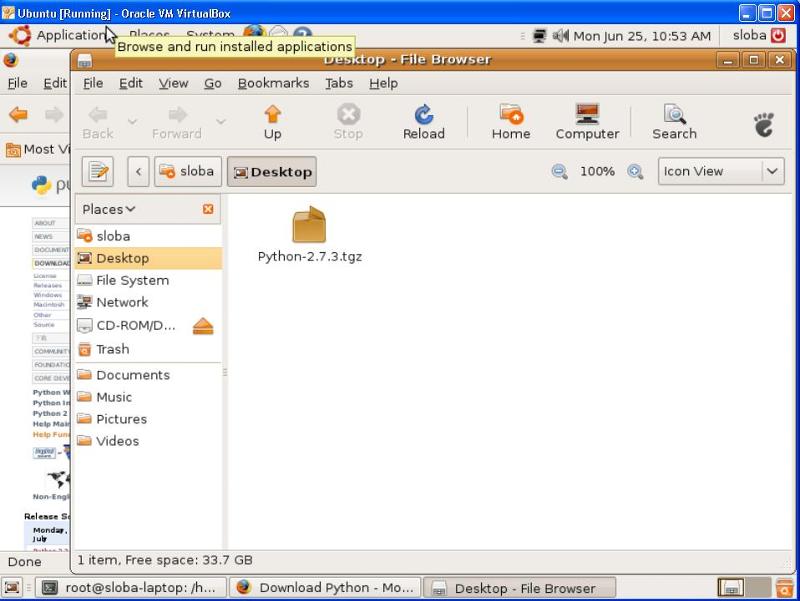This screenshot has height=601, width=800.
Task: Open the sloba user menu in the top panel
Action: (749, 35)
